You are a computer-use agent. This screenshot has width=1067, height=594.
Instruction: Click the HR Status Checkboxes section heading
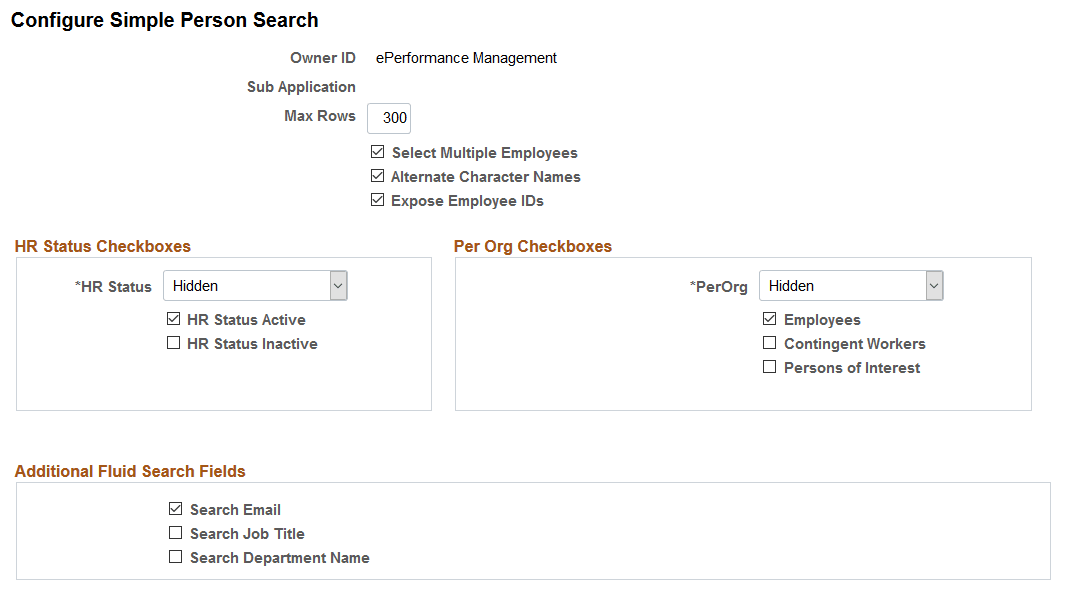point(102,246)
